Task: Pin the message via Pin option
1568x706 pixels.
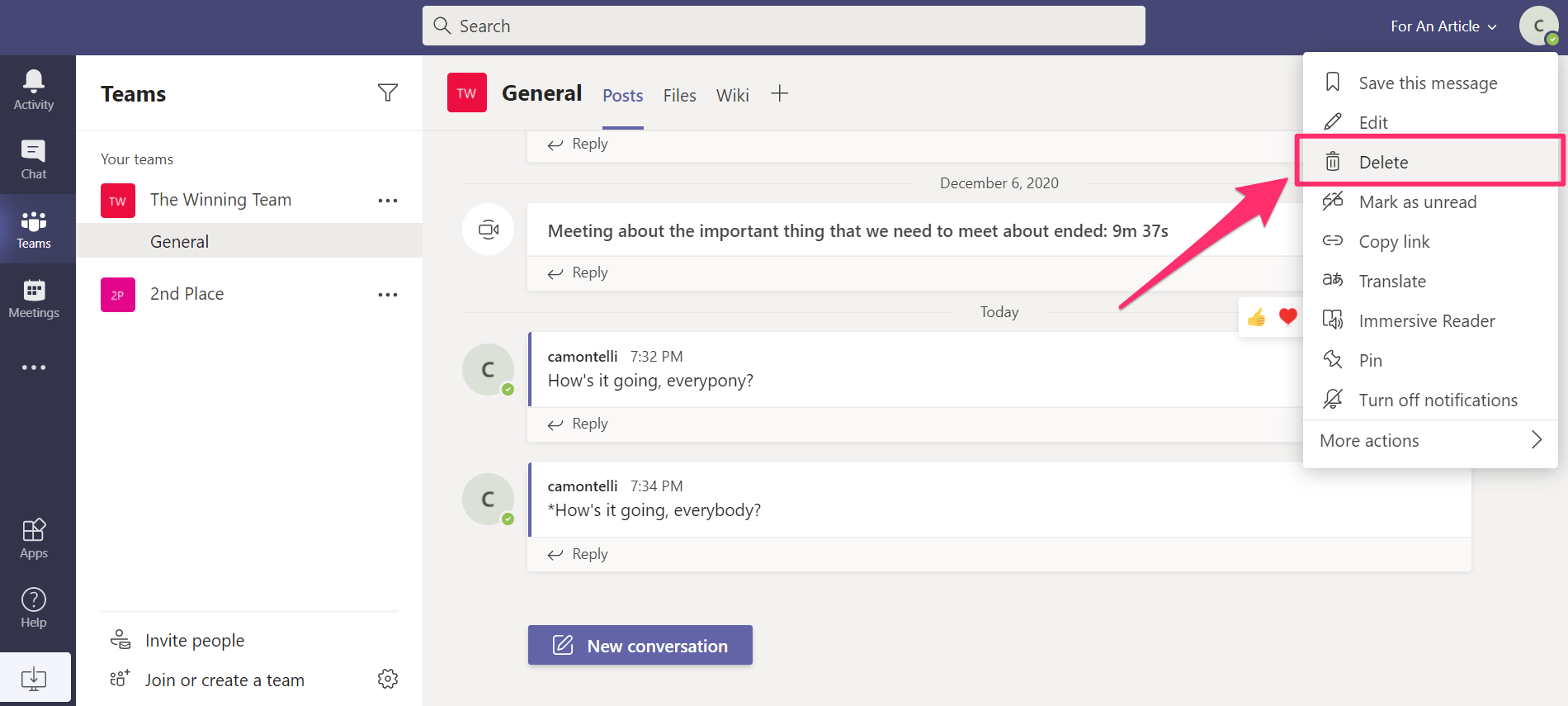Action: point(1430,360)
